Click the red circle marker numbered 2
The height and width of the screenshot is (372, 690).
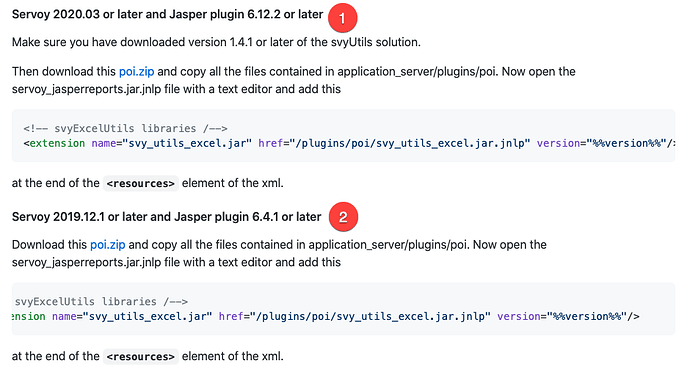(x=343, y=217)
